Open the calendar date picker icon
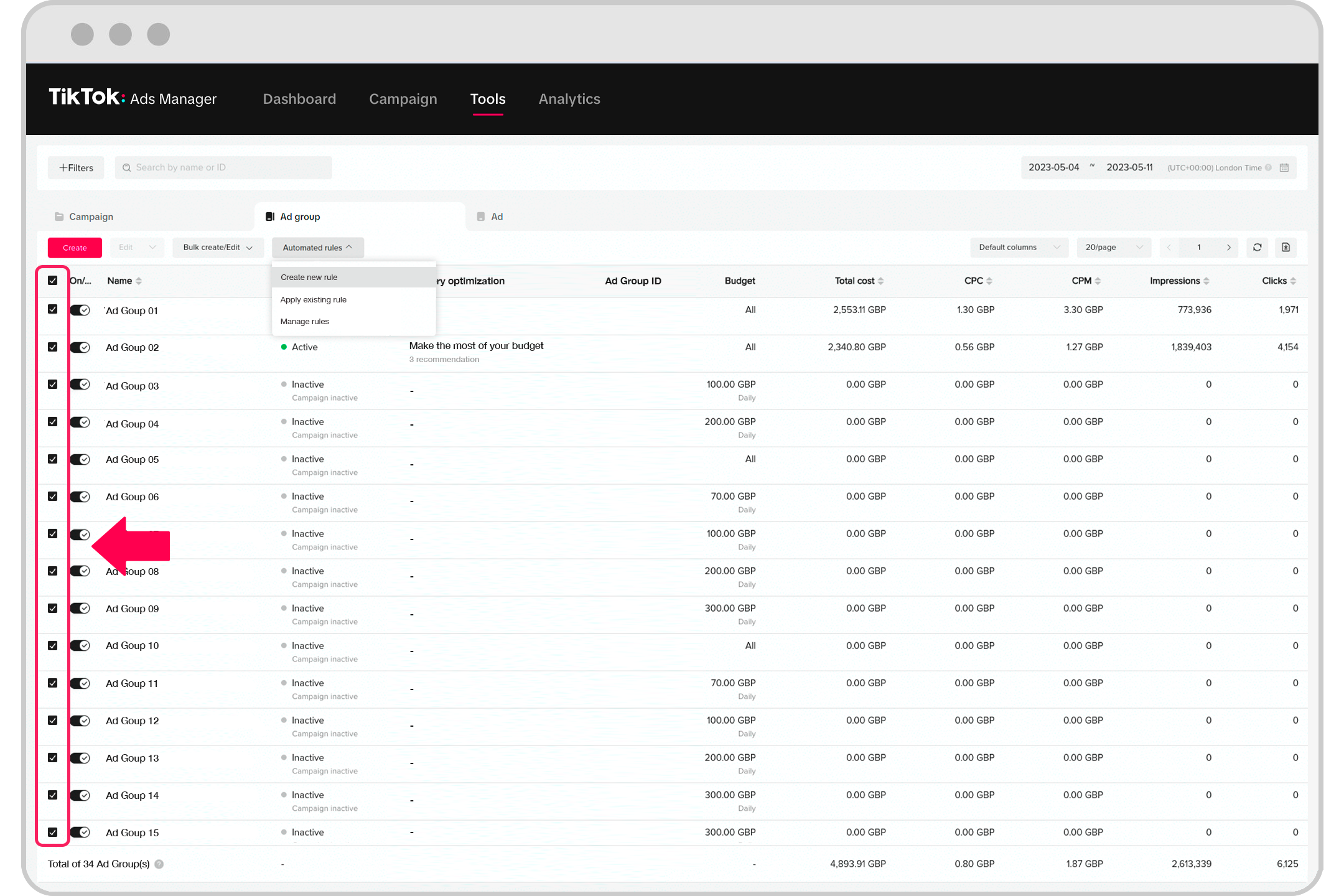 (1284, 168)
